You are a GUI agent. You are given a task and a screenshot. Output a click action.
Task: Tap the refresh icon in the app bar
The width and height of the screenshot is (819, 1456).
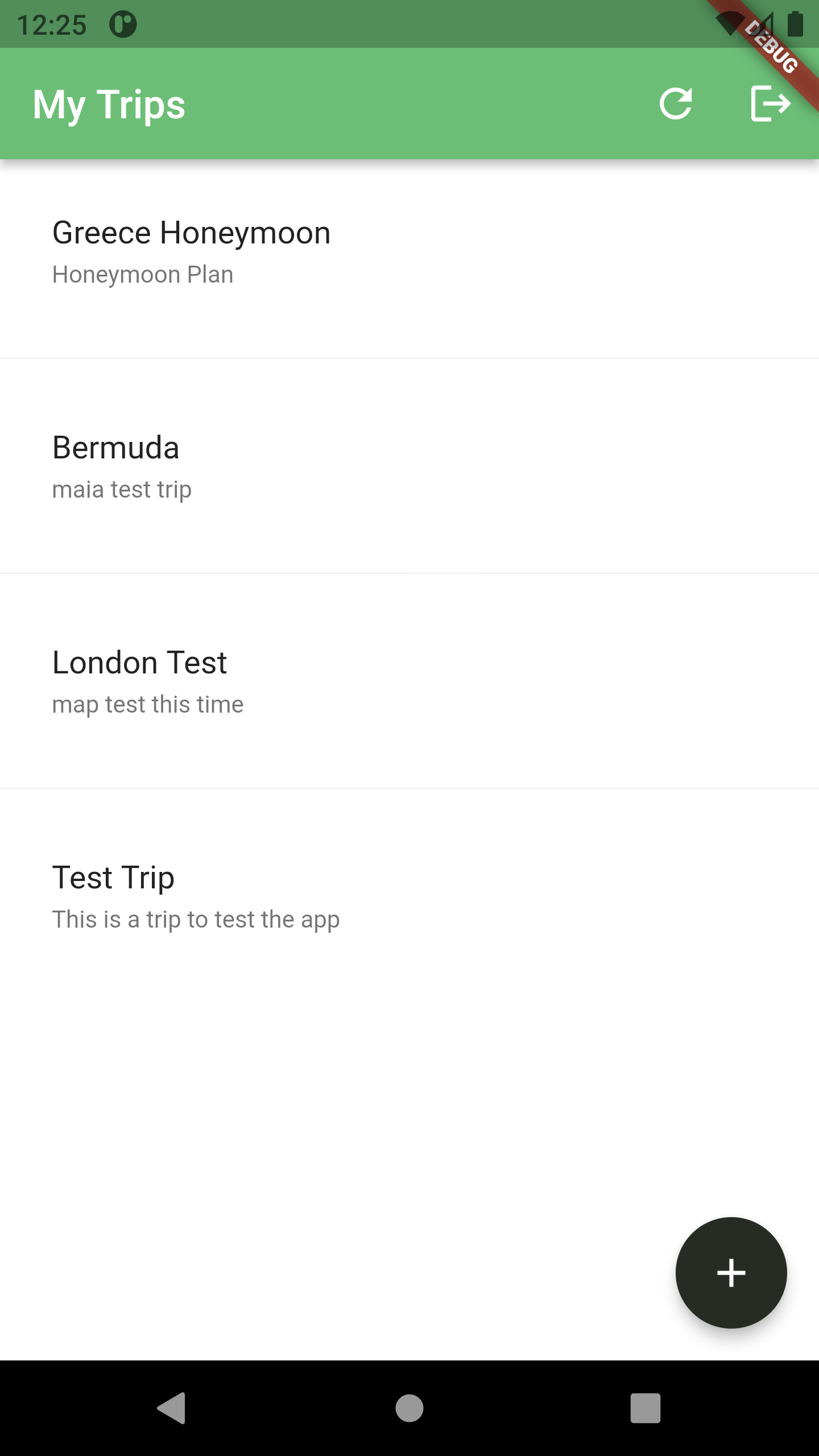pyautogui.click(x=676, y=104)
